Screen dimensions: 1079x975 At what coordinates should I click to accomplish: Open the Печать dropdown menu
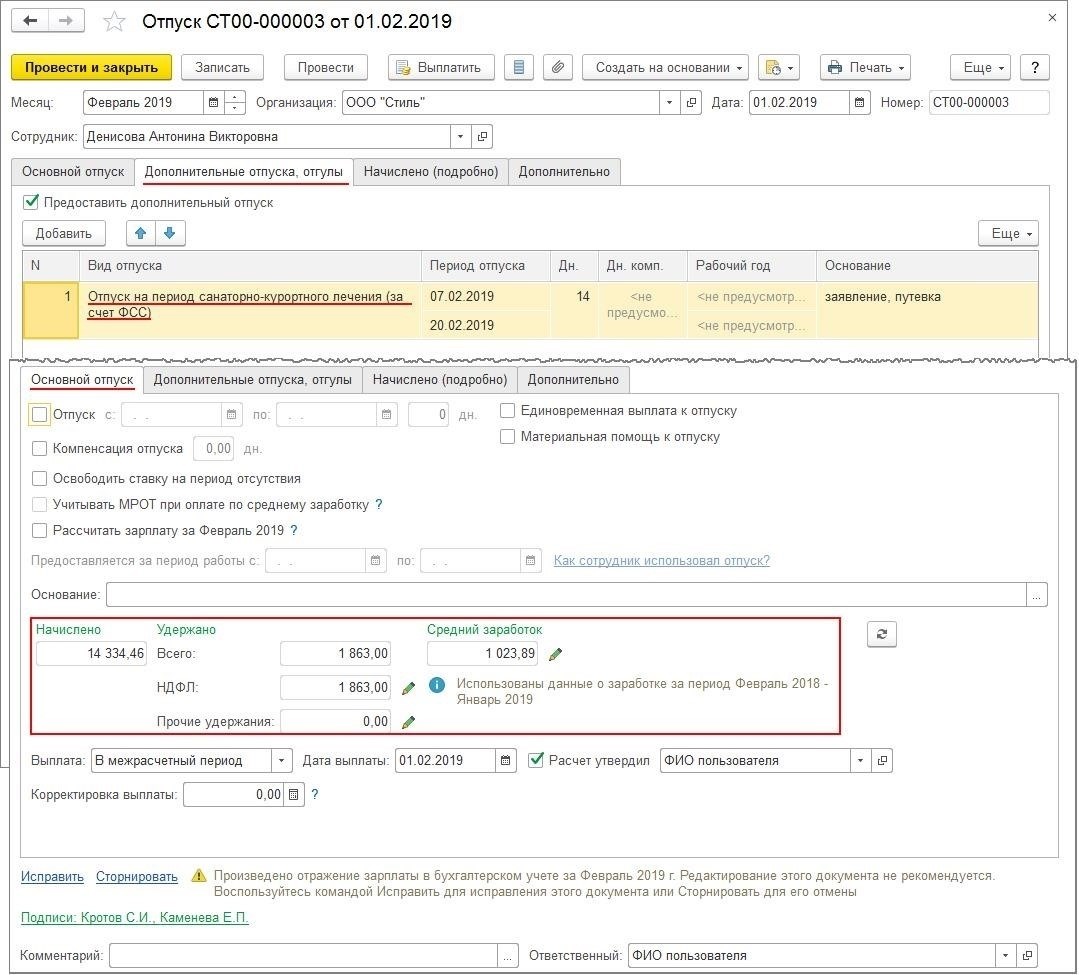(866, 67)
